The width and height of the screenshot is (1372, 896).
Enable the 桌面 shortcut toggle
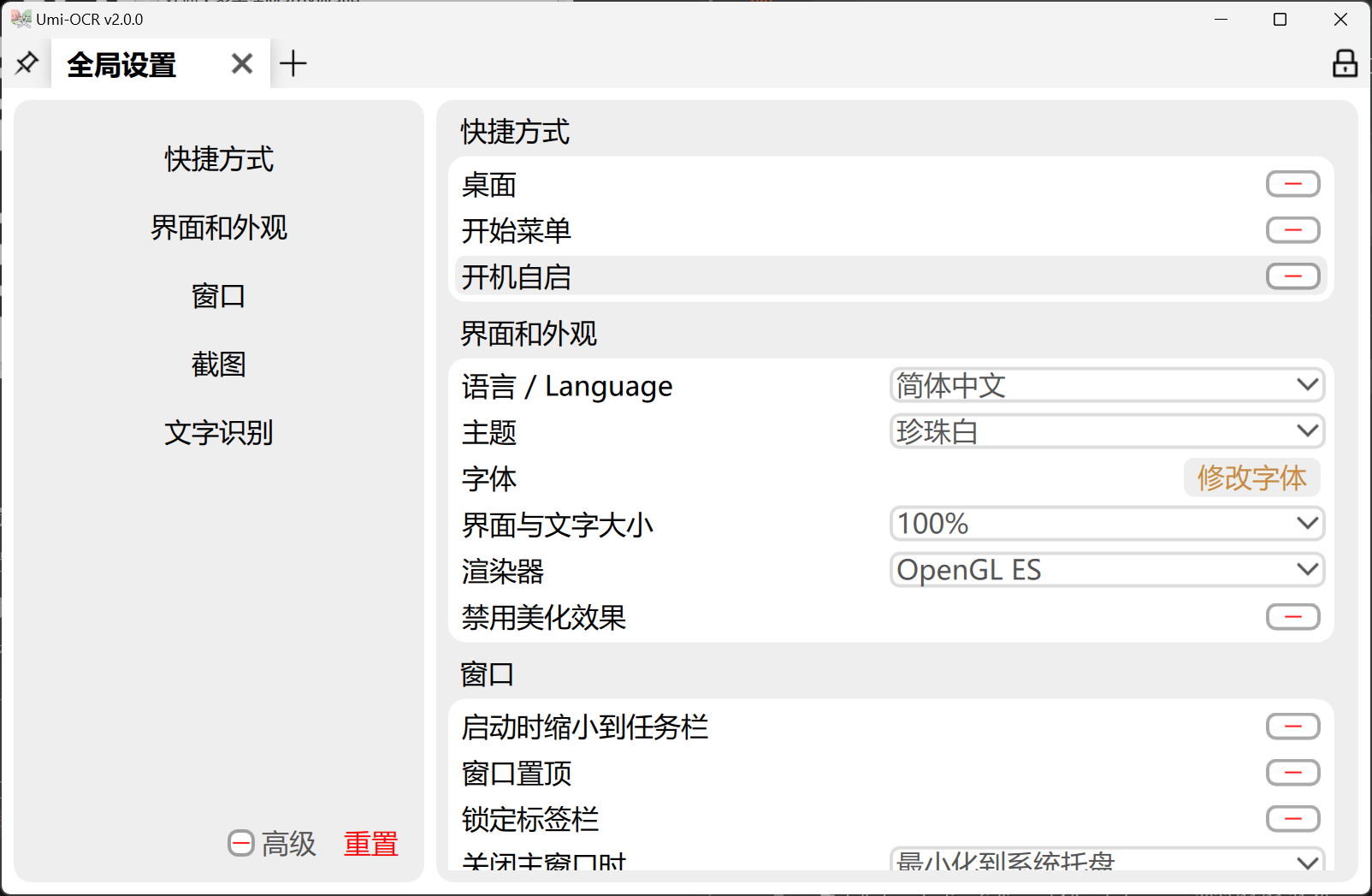point(1292,184)
